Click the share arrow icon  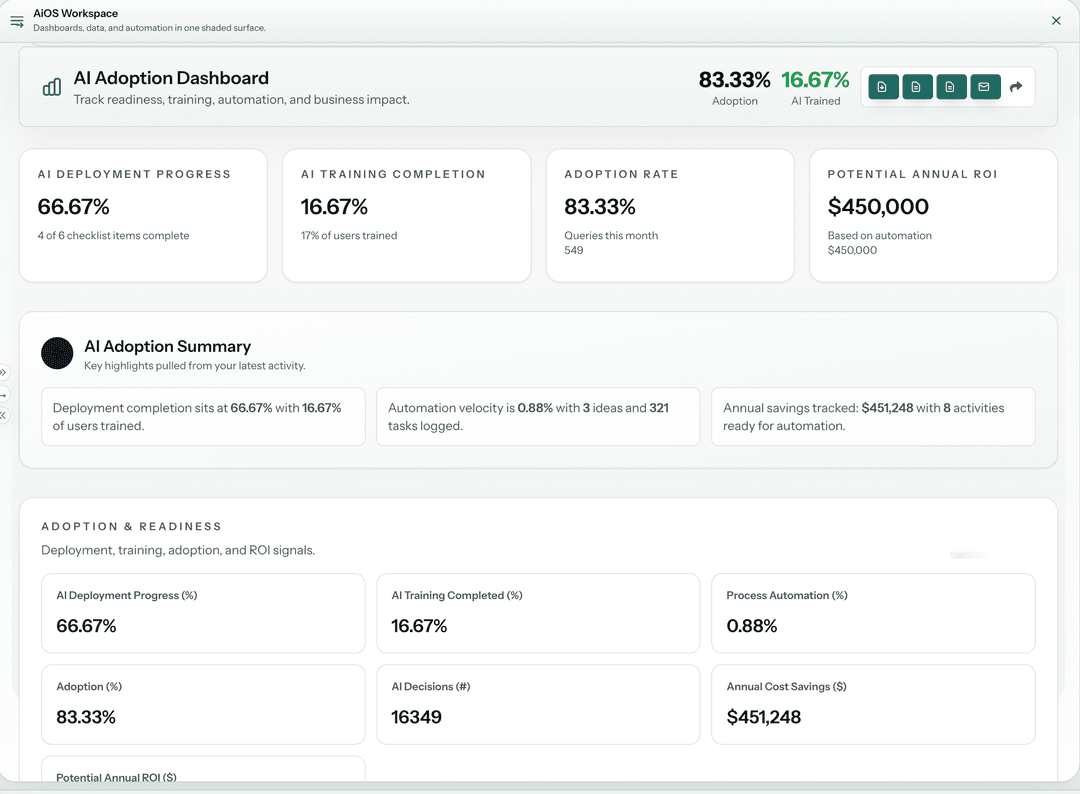point(1016,87)
